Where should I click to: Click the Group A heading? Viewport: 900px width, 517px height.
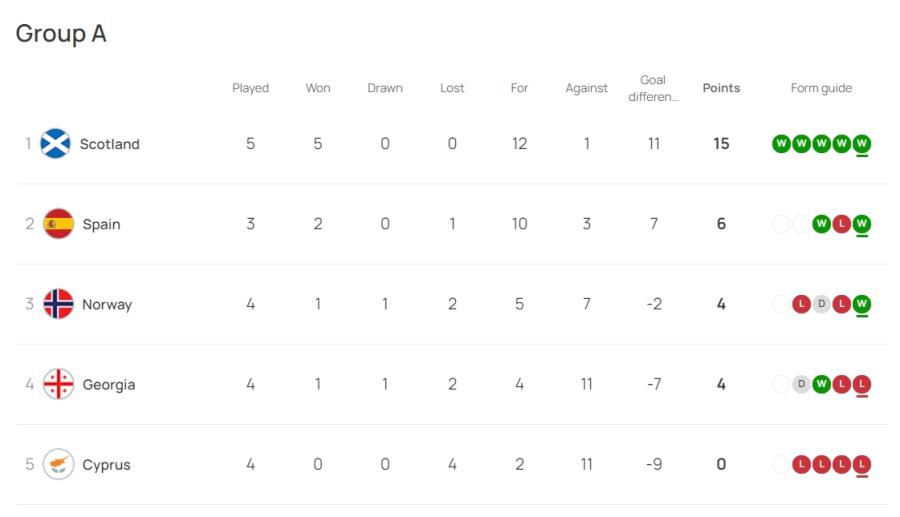[x=61, y=34]
